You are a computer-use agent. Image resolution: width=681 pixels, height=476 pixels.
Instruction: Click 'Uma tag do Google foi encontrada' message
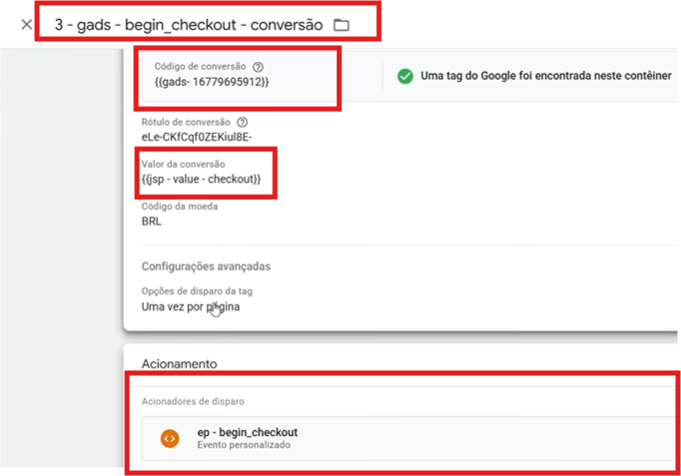point(546,76)
